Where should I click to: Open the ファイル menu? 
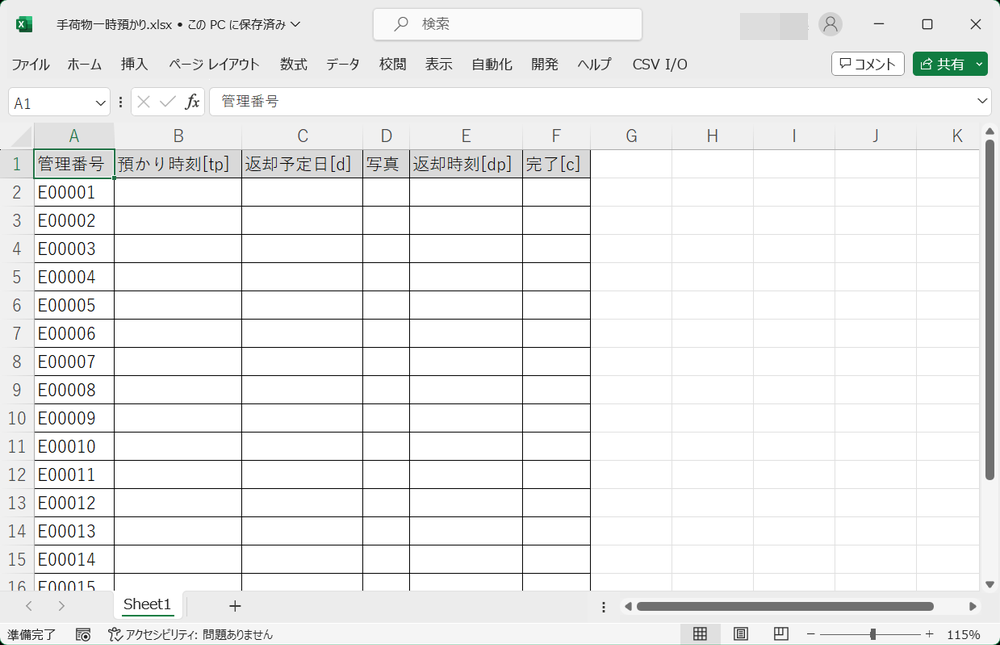31,64
